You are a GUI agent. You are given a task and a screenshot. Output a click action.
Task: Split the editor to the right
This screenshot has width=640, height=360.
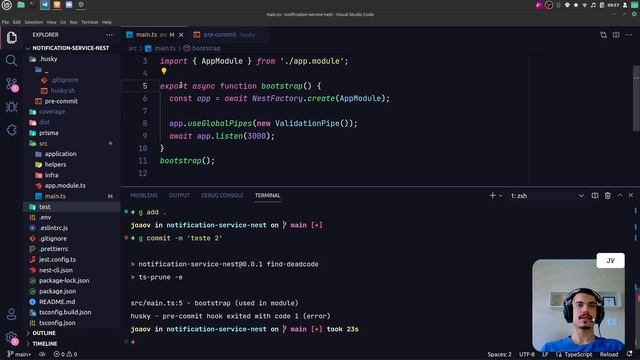616,35
